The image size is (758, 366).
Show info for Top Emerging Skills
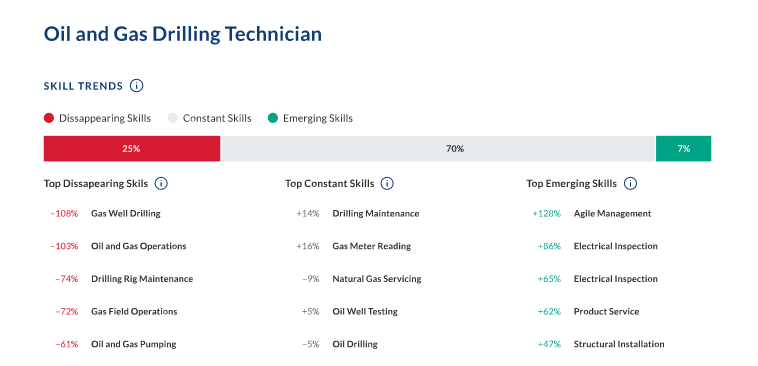click(x=630, y=184)
